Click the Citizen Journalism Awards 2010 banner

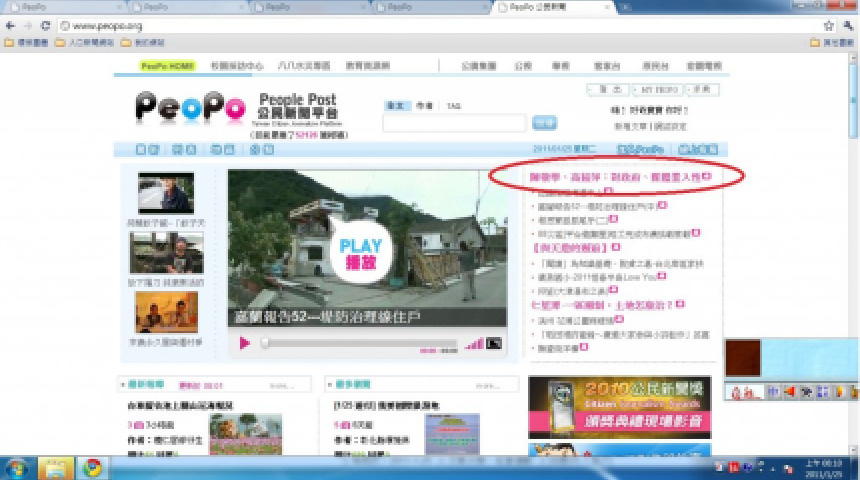tap(619, 407)
